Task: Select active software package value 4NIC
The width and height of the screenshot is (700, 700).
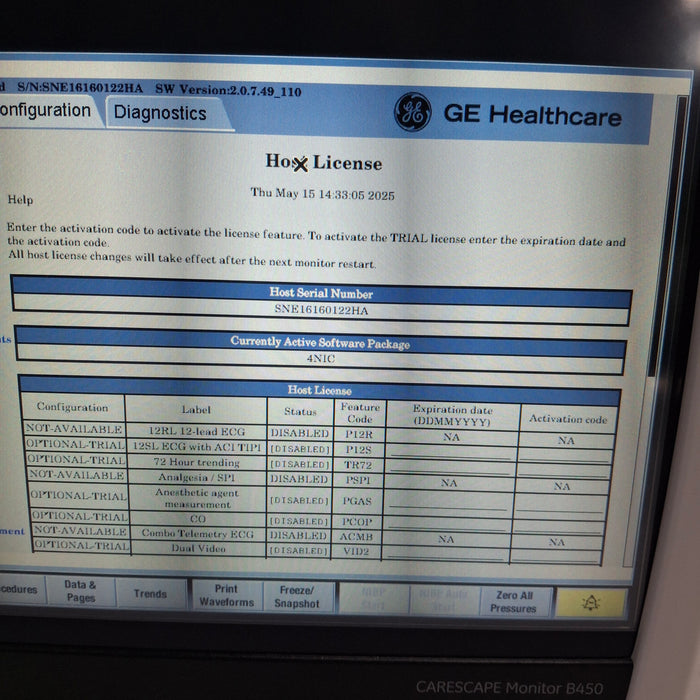Action: tap(321, 358)
